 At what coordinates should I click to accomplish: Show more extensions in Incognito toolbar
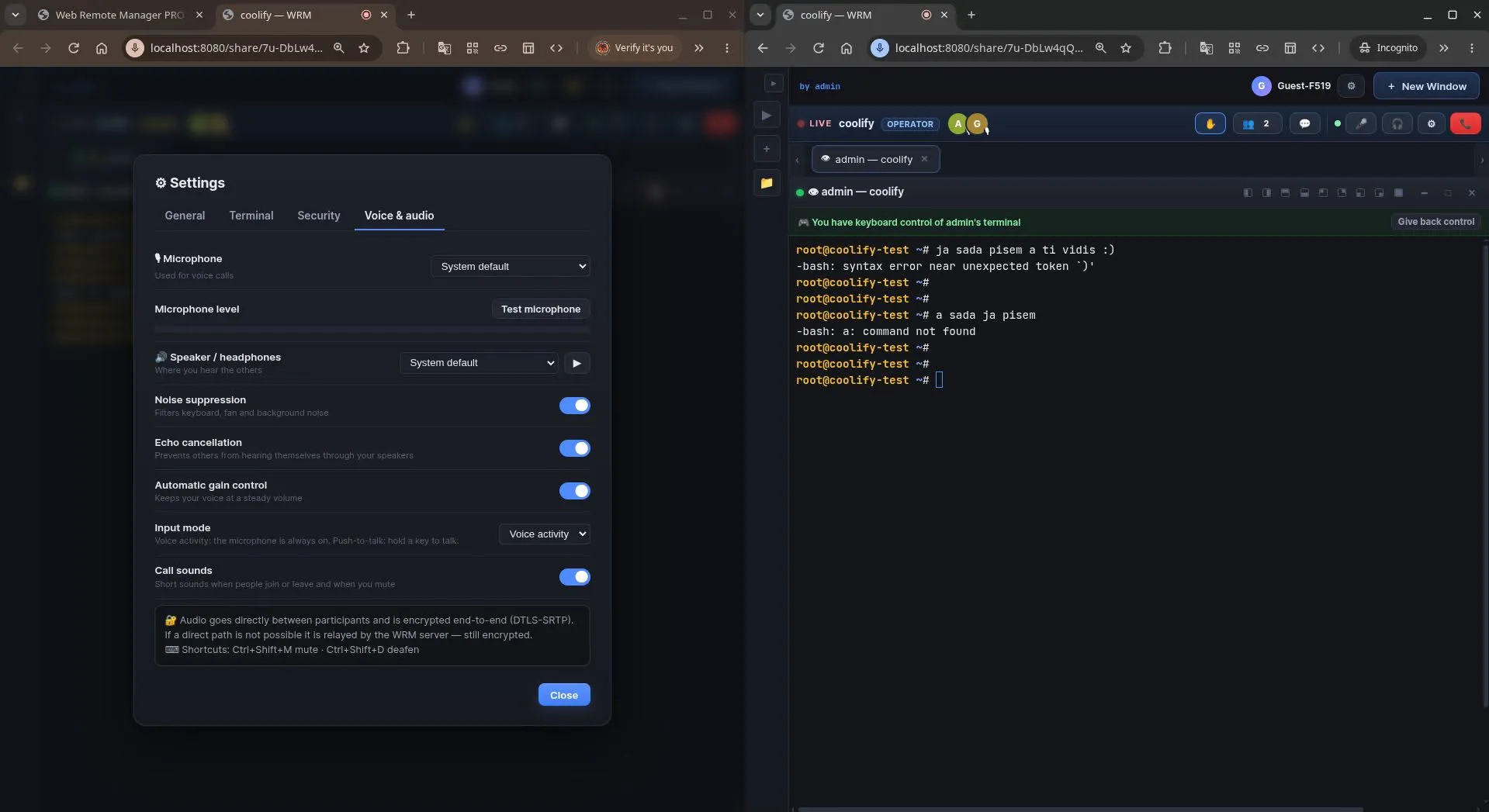pyautogui.click(x=1443, y=48)
